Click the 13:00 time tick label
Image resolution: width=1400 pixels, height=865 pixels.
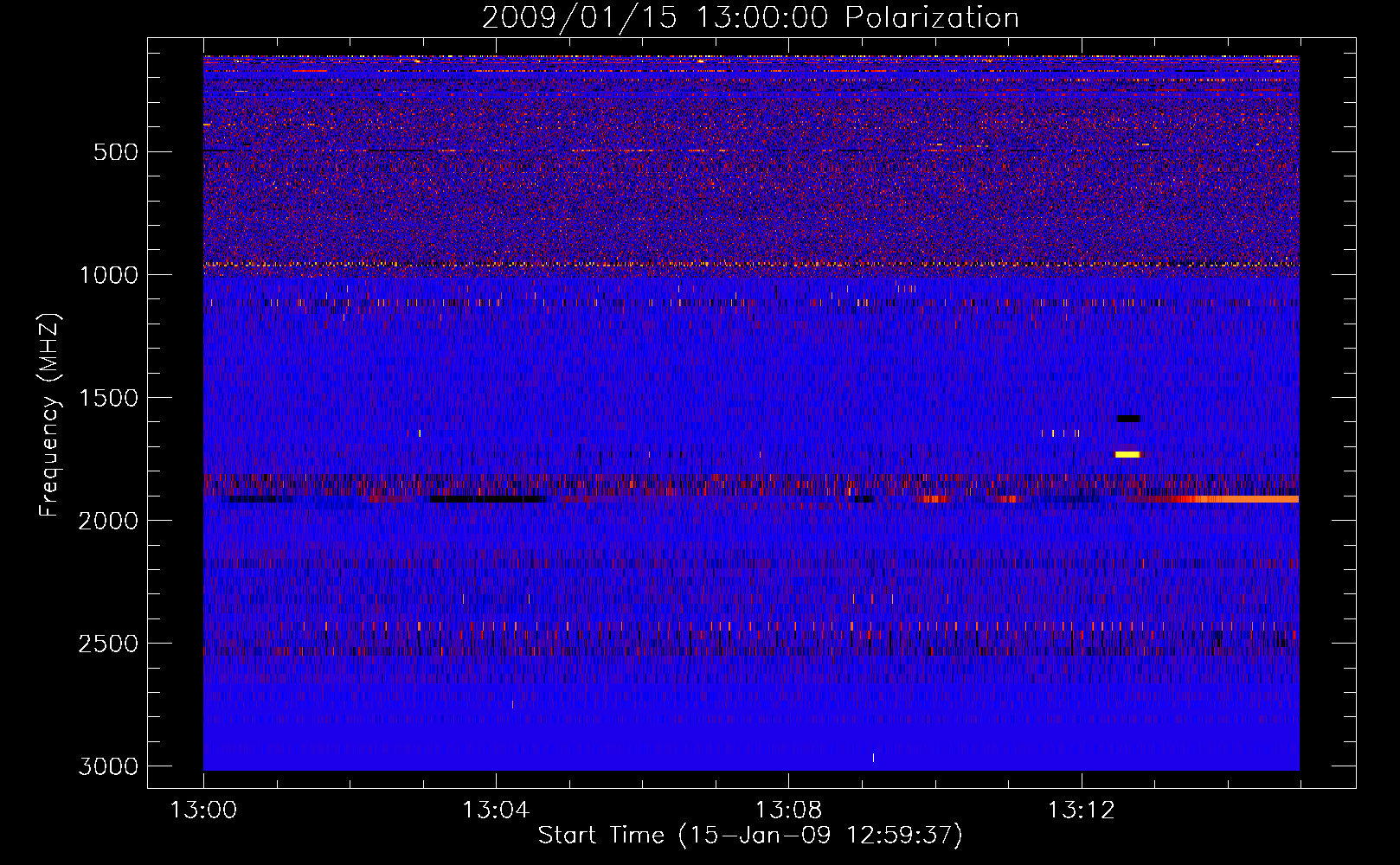203,811
